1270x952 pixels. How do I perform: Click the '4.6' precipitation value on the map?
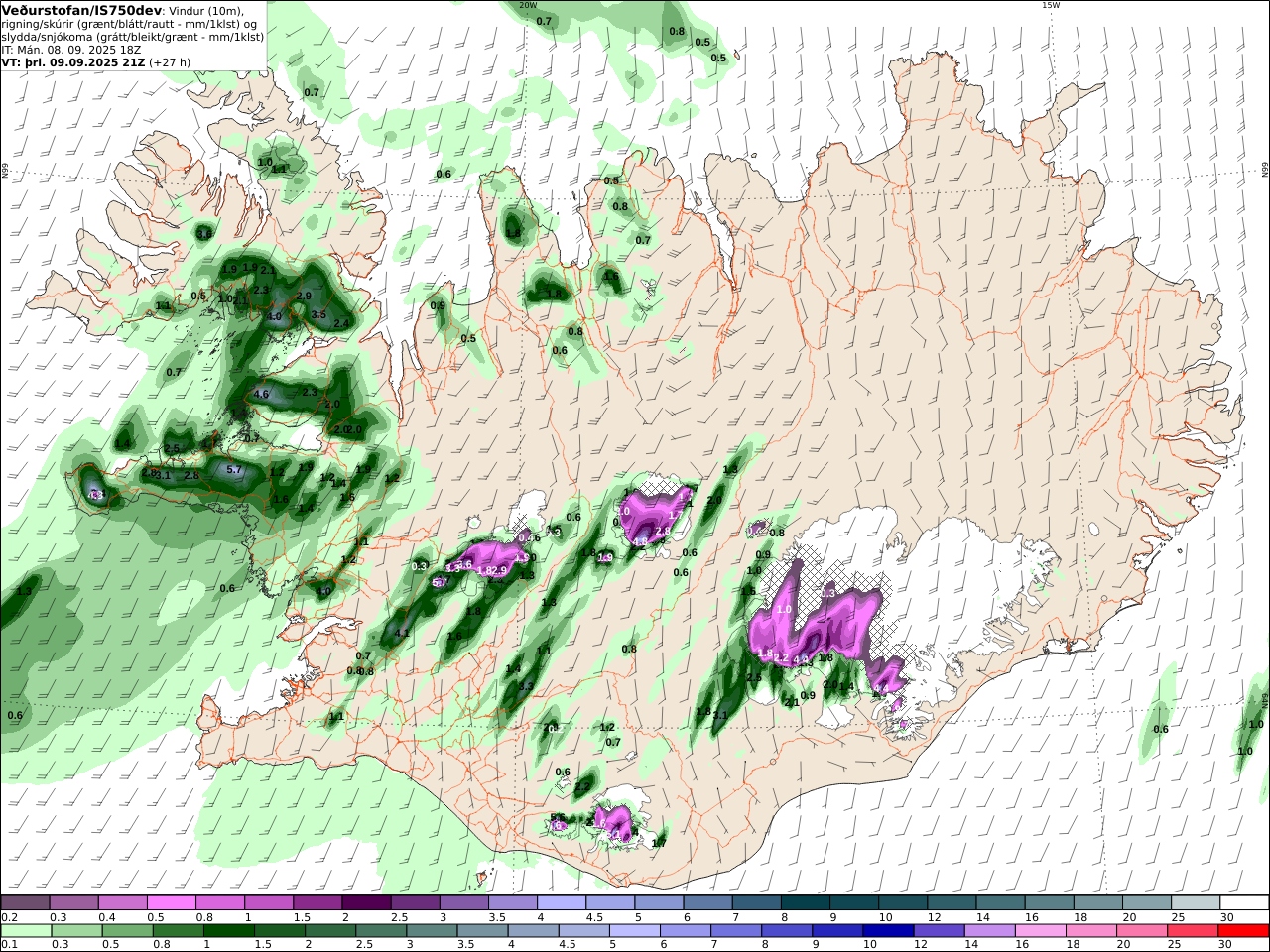tap(262, 394)
